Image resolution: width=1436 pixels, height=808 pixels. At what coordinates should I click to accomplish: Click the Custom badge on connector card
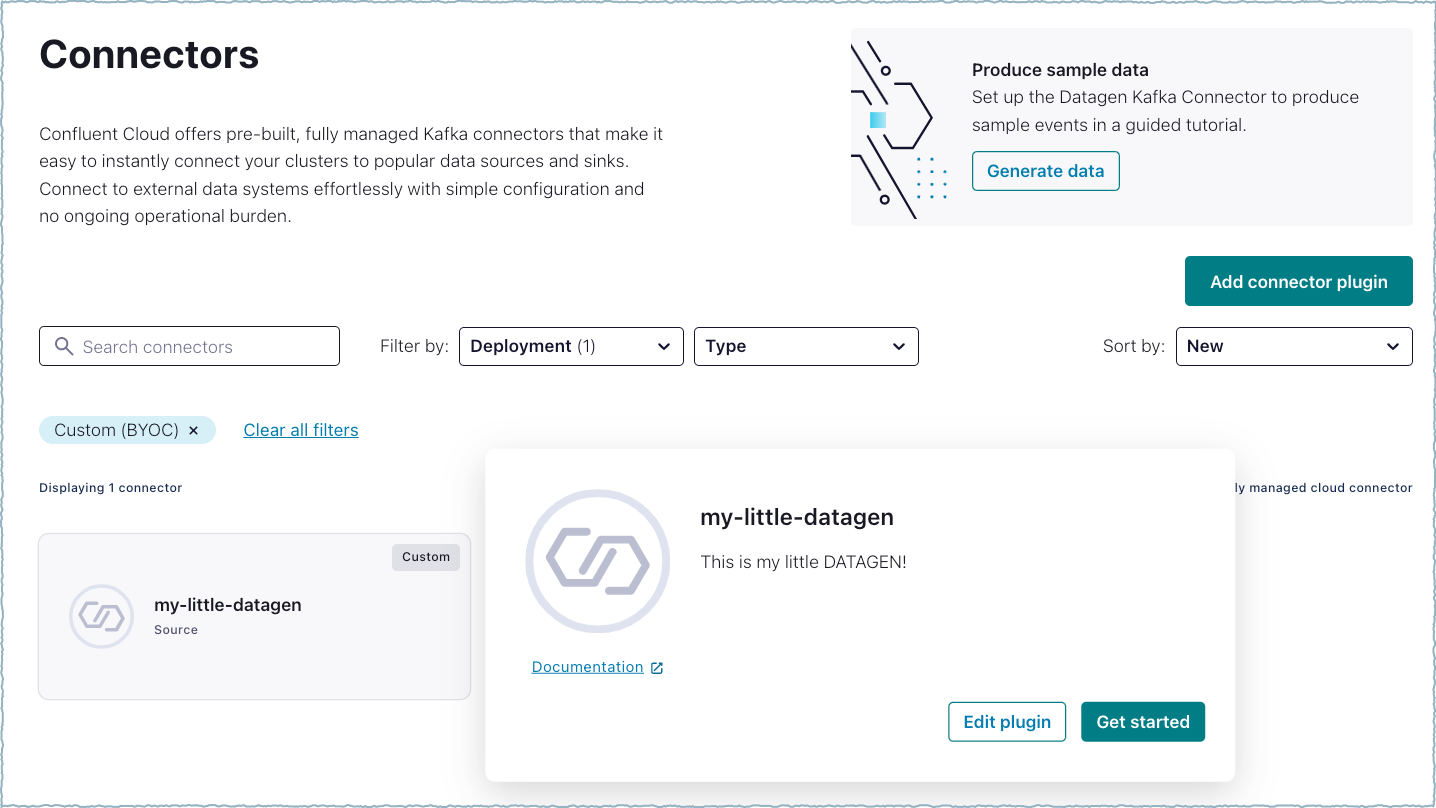(x=426, y=557)
